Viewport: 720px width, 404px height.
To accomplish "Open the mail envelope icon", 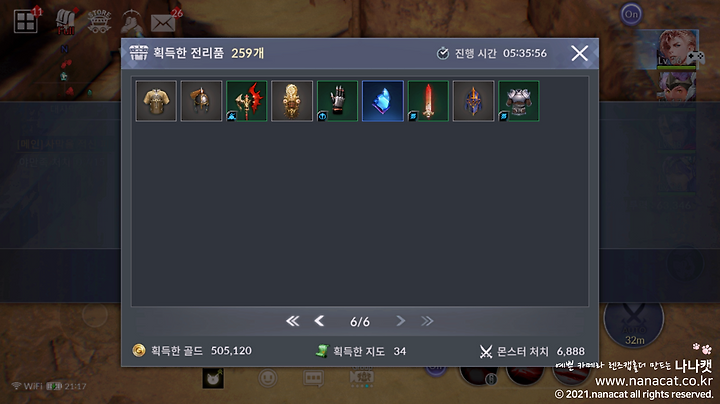I will coord(163,23).
